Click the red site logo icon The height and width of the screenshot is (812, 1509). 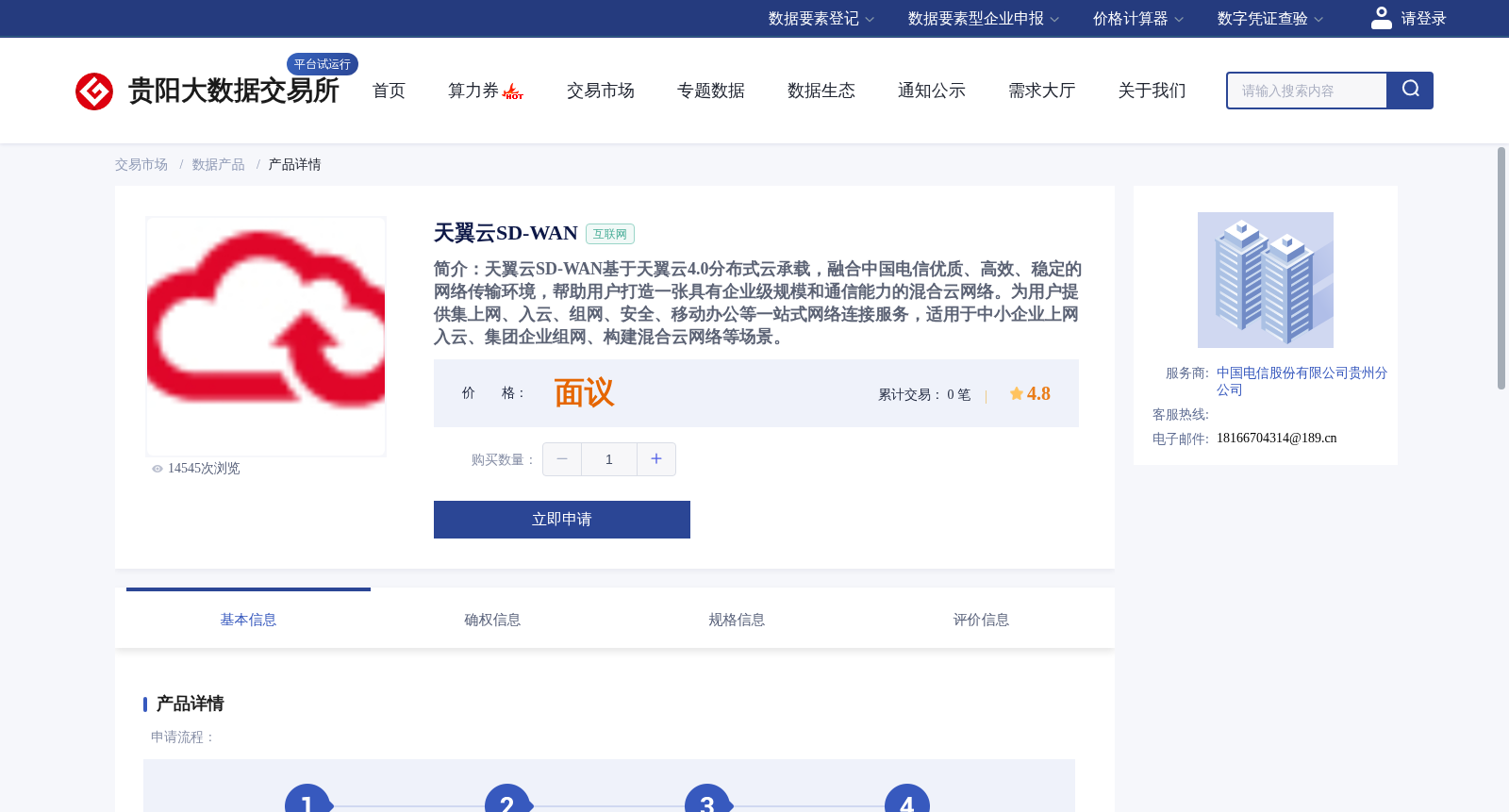pos(94,91)
